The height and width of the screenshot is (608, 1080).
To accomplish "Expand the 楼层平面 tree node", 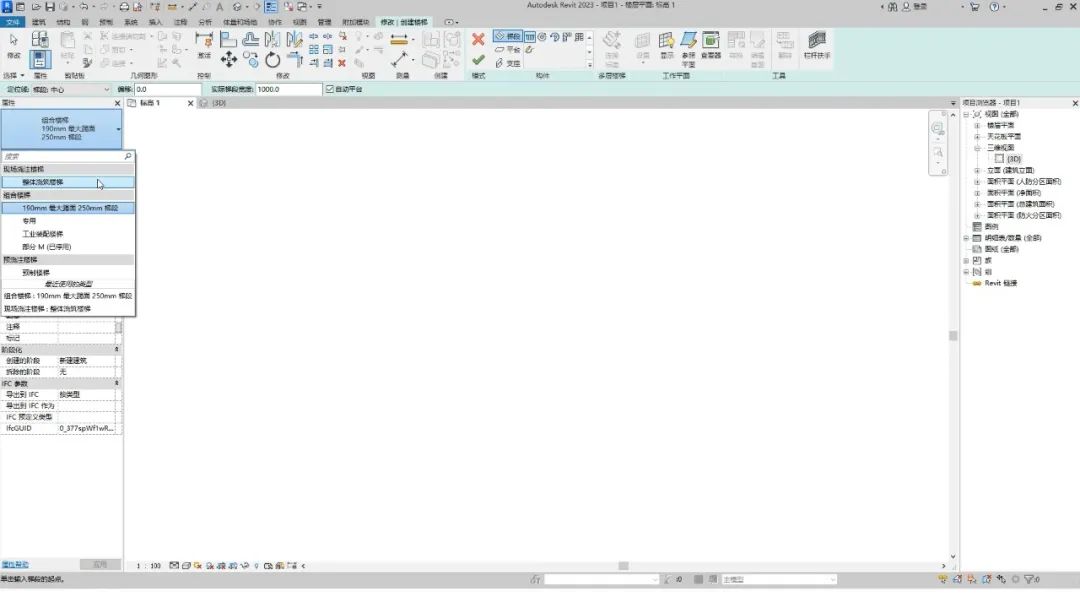I will coord(977,125).
